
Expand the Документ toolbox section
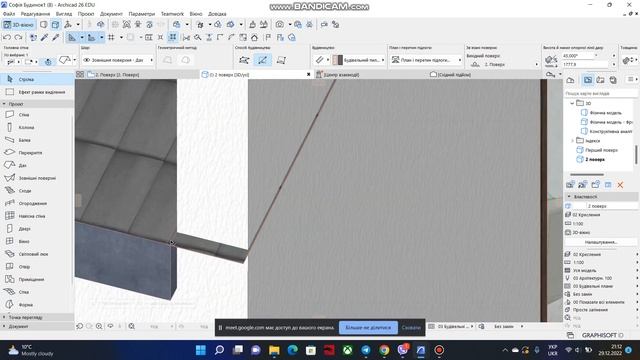4,326
